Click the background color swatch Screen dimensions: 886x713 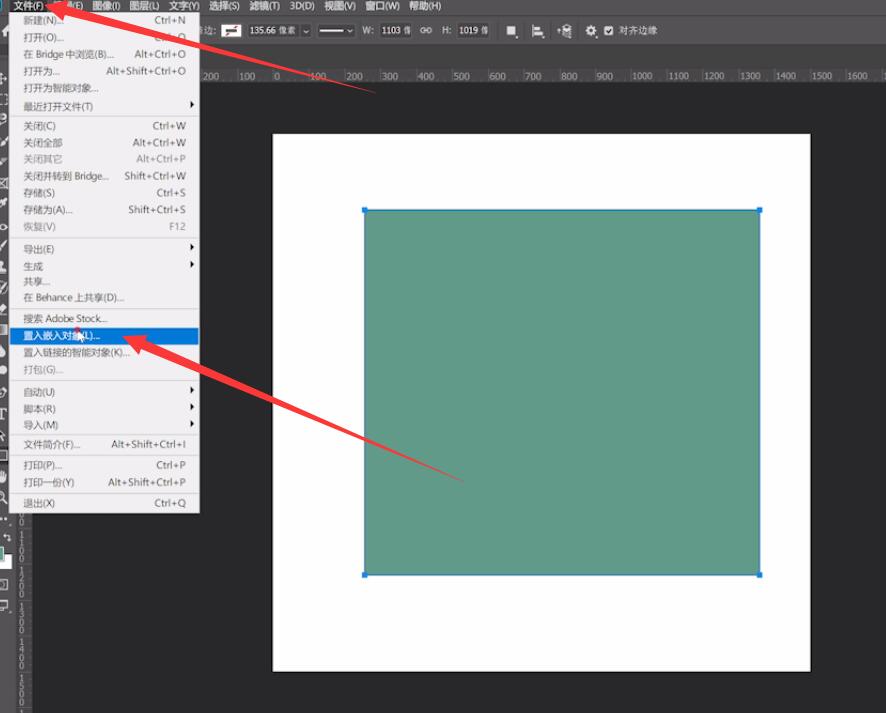point(7,562)
